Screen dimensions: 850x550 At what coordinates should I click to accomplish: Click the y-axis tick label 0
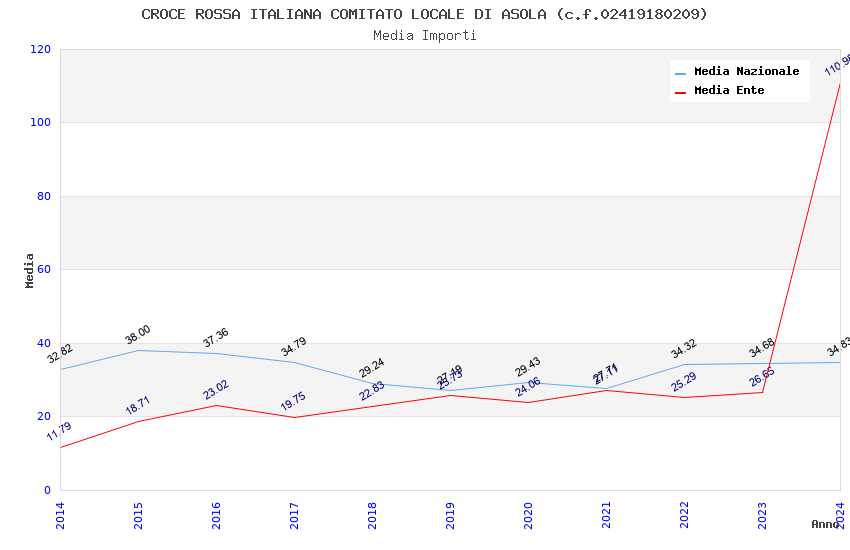point(48,490)
